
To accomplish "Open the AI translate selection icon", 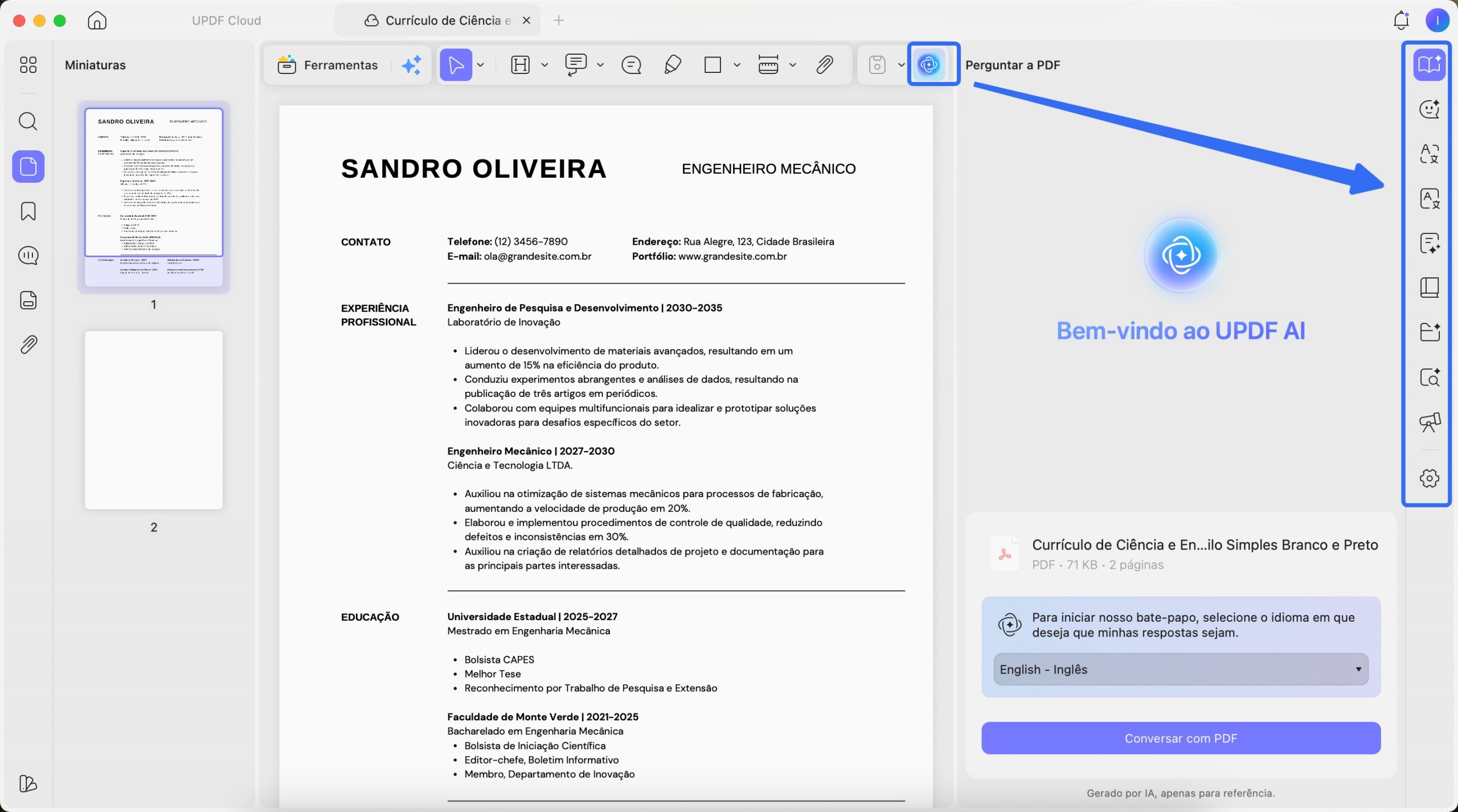I will 1429,154.
